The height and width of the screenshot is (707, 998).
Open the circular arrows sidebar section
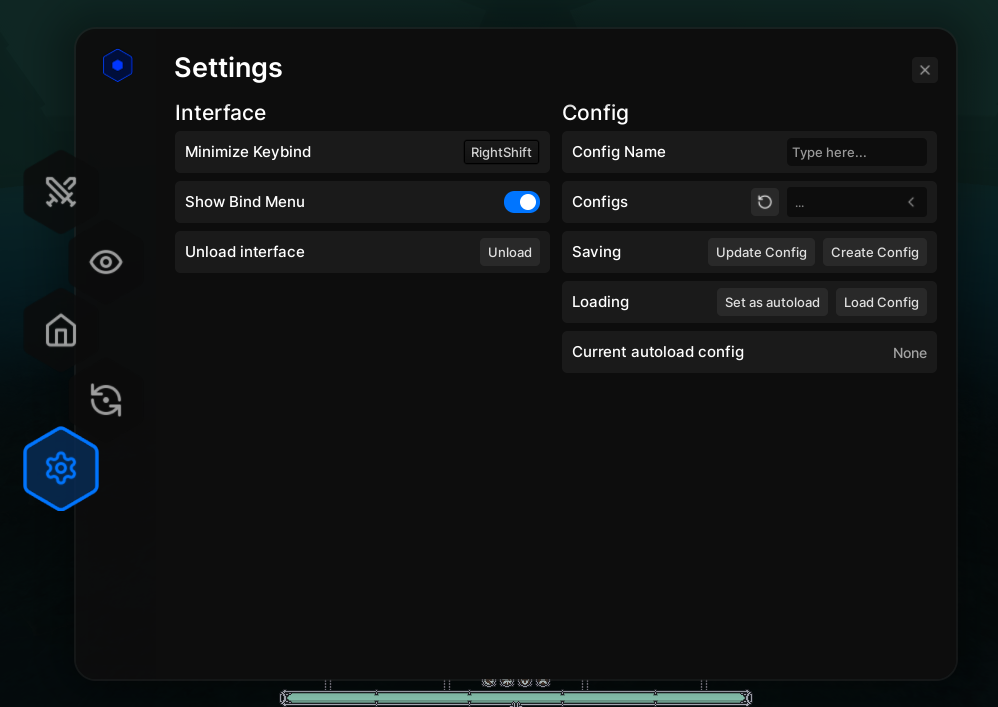point(106,400)
